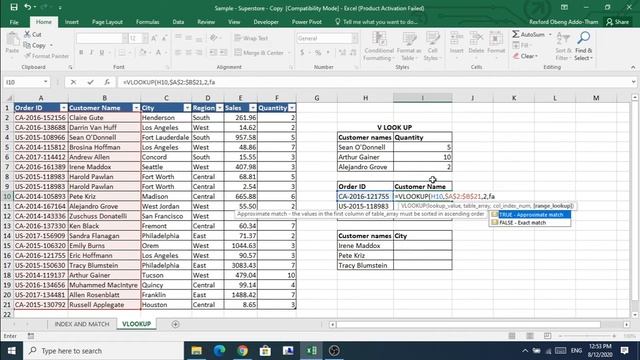
Task: Click the Insert cells icon
Action: point(456,39)
